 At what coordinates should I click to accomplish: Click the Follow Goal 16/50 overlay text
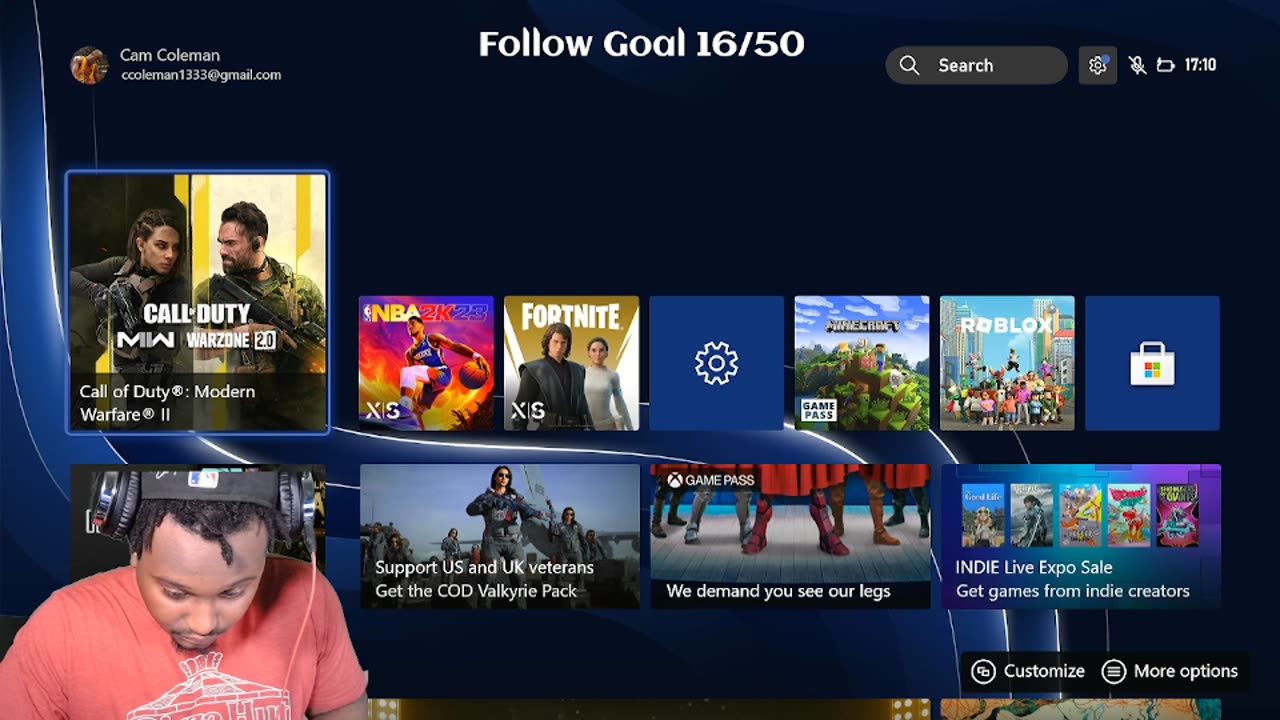[x=641, y=44]
